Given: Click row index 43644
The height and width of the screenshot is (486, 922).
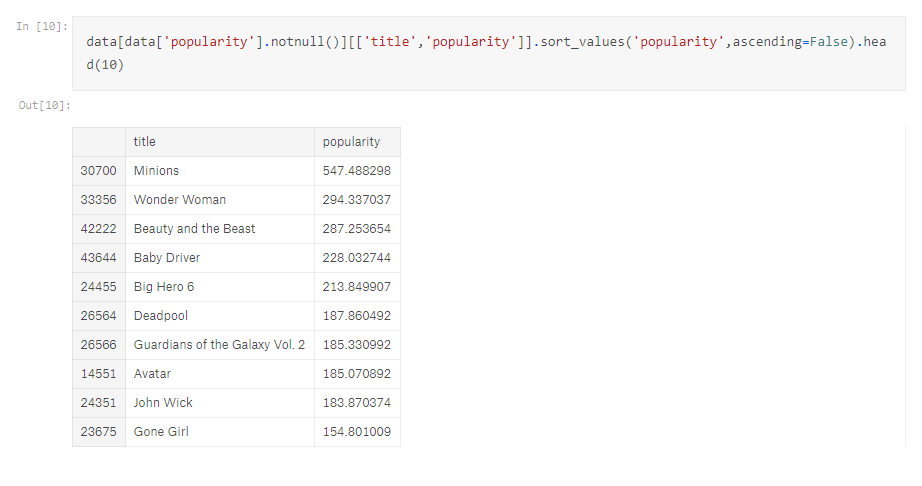Looking at the screenshot, I should pos(99,258).
